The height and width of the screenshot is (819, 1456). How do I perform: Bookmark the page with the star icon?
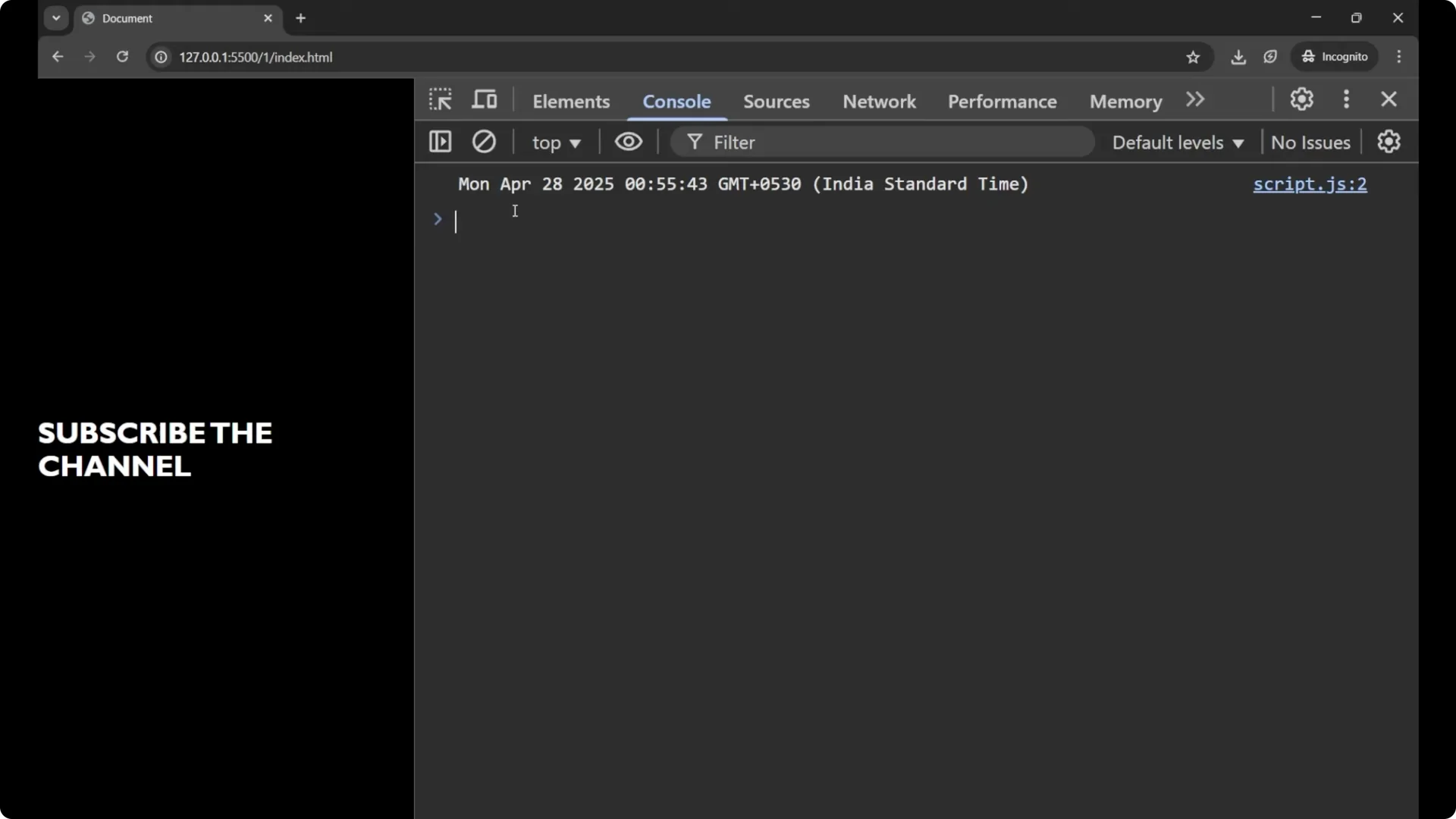1193,57
